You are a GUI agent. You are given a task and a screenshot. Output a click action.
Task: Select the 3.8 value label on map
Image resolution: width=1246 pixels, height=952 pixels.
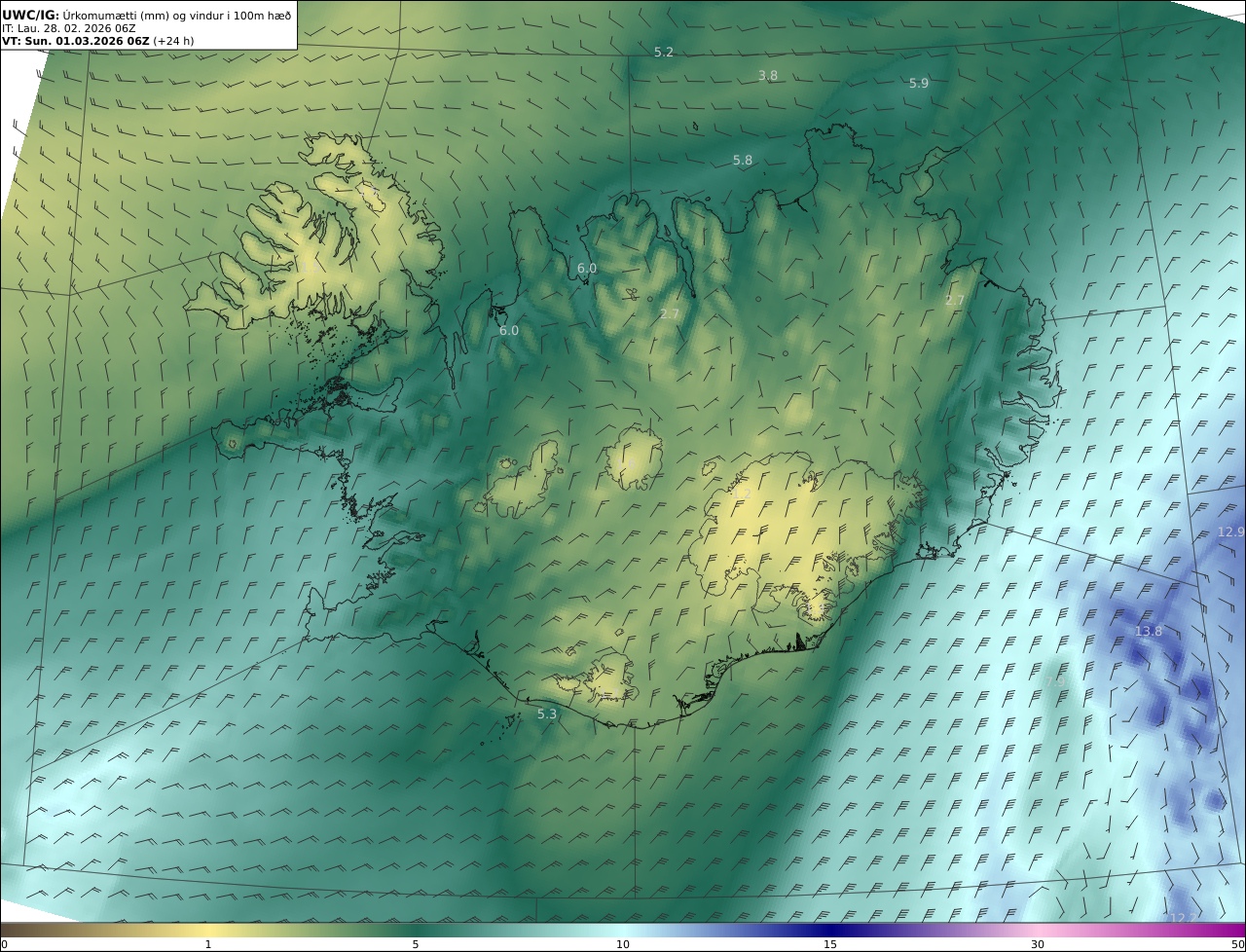[x=768, y=76]
